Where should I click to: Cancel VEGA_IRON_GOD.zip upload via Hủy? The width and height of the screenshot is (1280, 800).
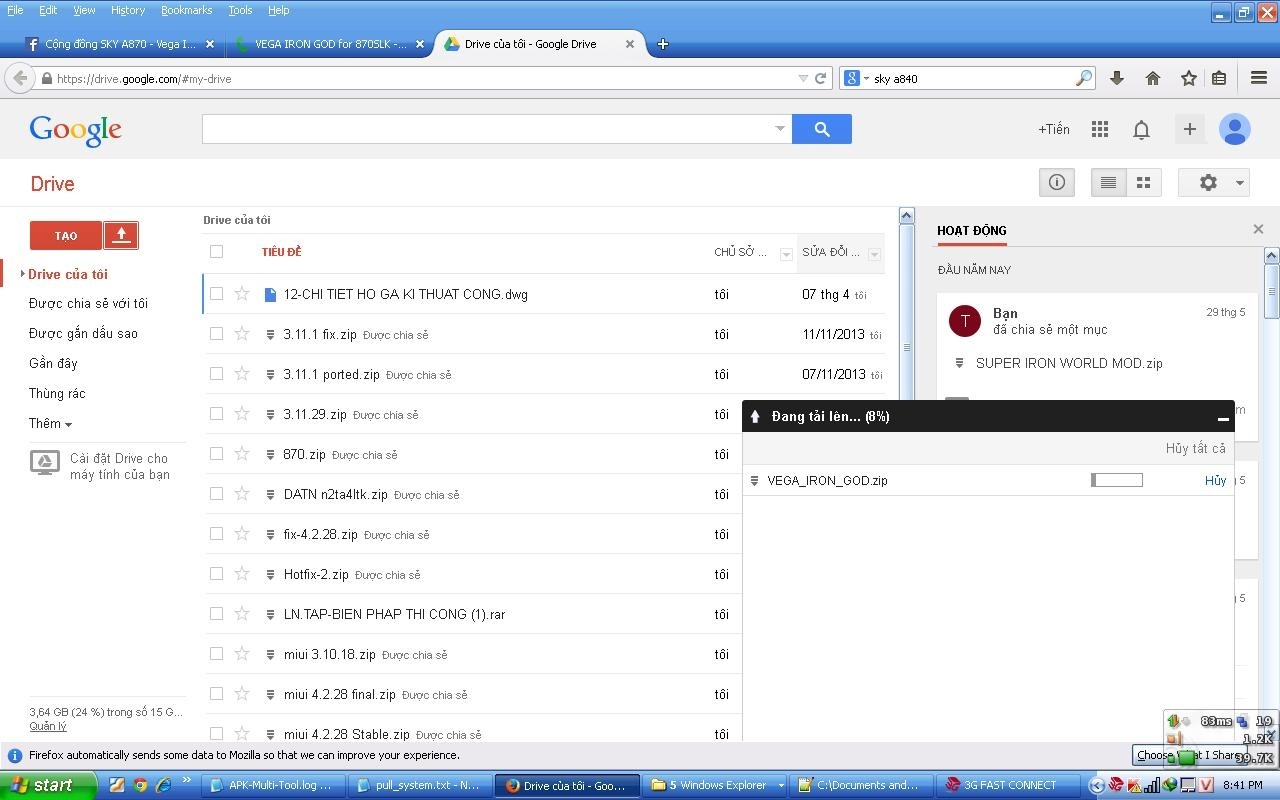click(x=1215, y=481)
